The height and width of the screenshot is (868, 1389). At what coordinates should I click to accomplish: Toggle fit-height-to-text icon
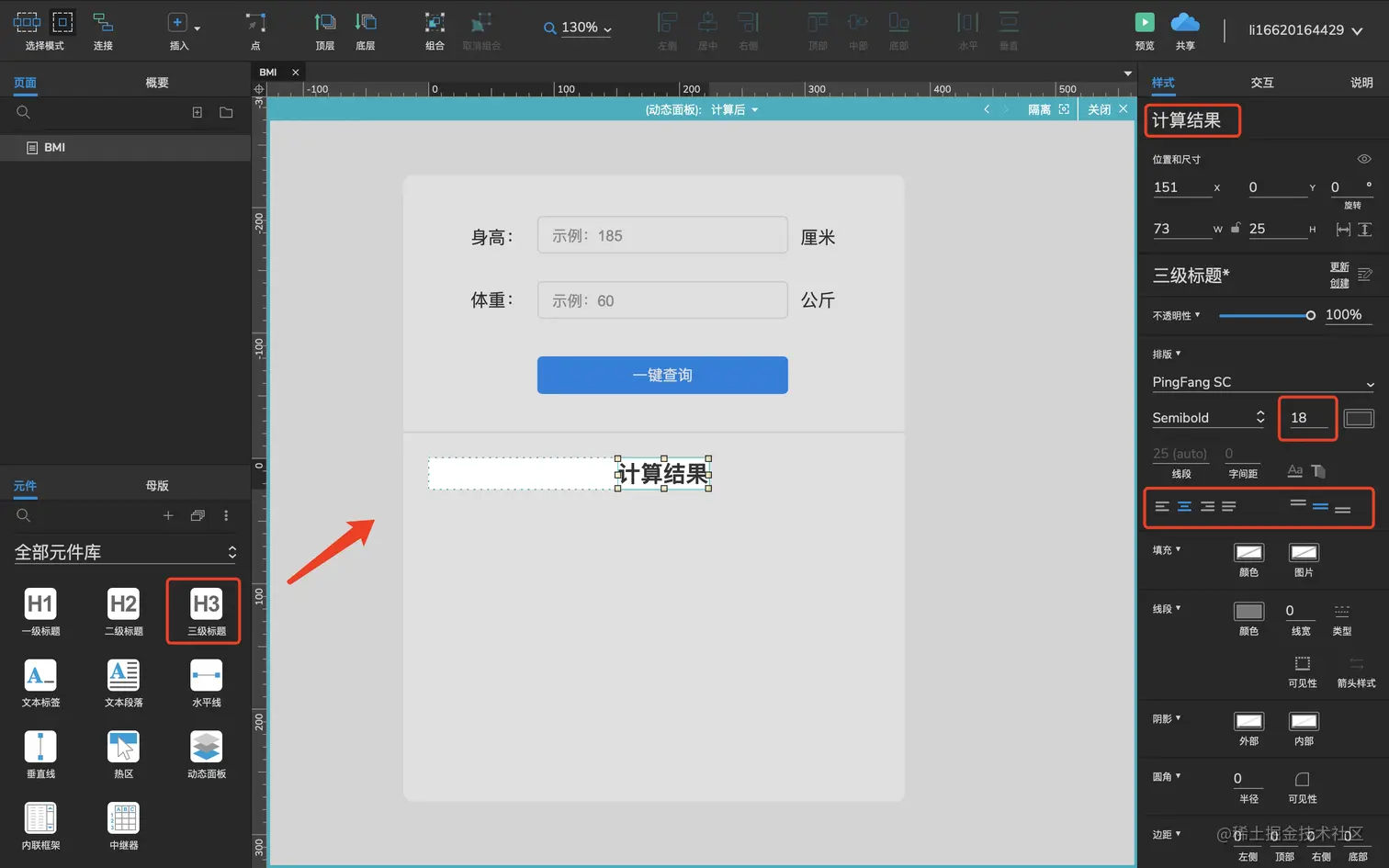click(1365, 229)
